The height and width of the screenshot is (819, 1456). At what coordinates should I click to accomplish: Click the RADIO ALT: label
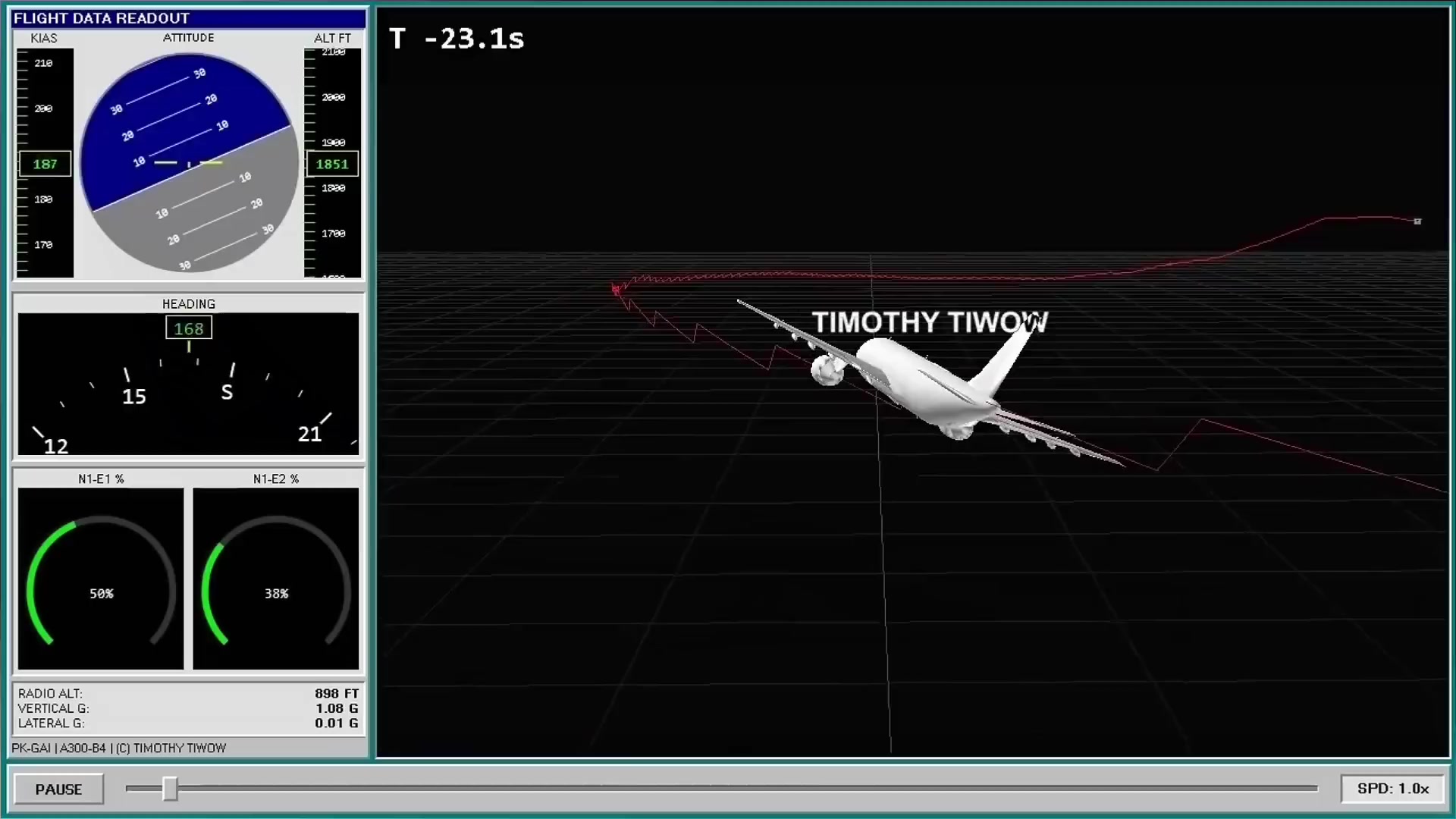[x=50, y=693]
